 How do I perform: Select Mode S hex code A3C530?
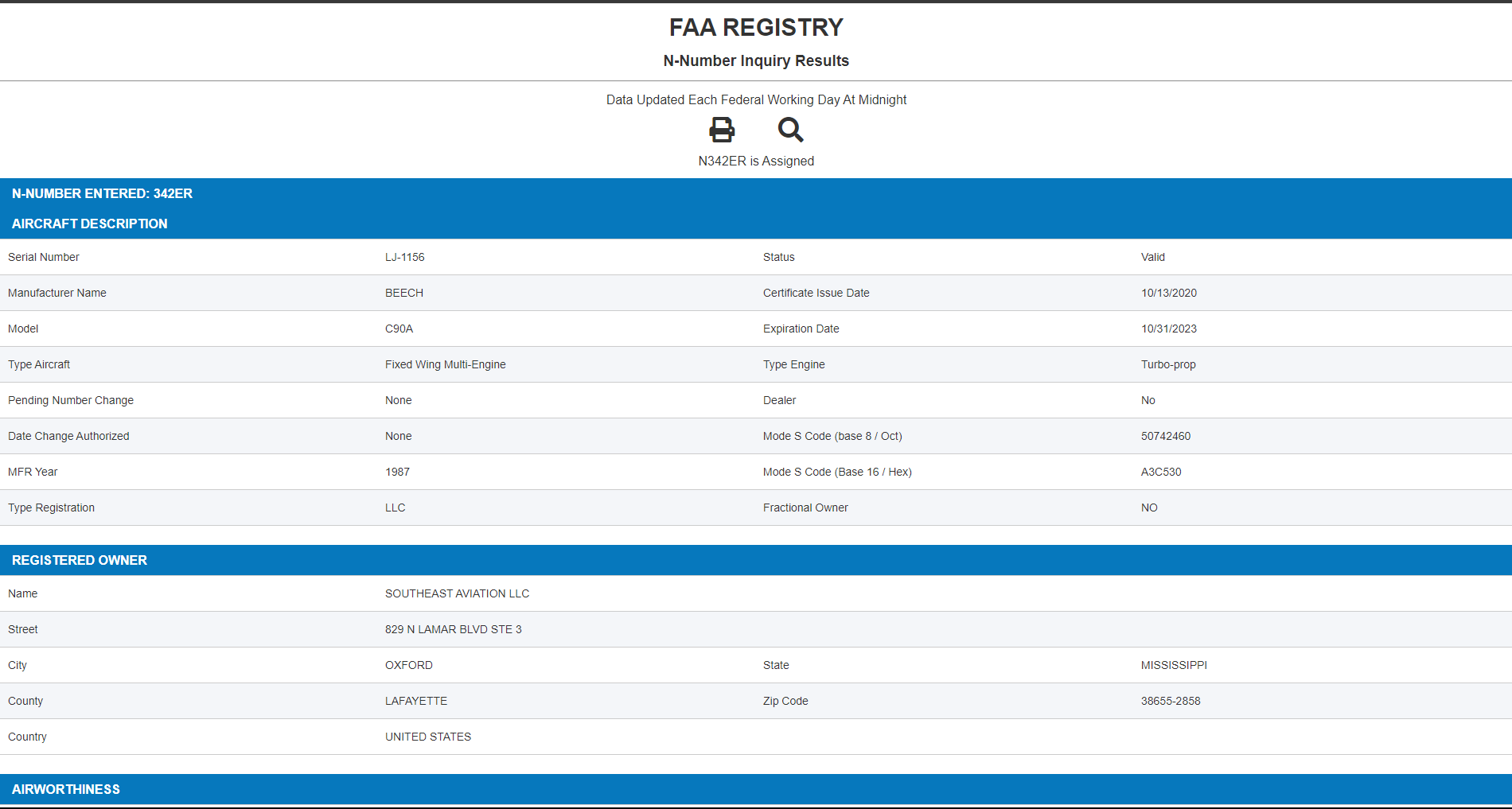click(1161, 472)
